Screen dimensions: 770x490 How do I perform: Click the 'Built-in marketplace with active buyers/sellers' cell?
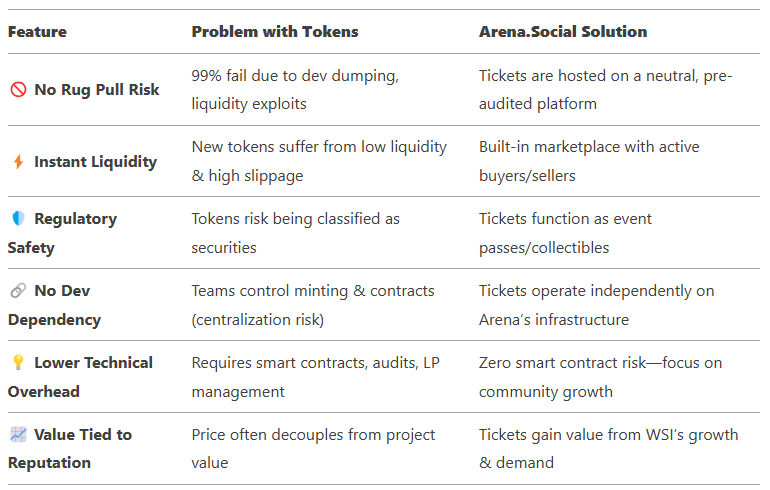[589, 161]
